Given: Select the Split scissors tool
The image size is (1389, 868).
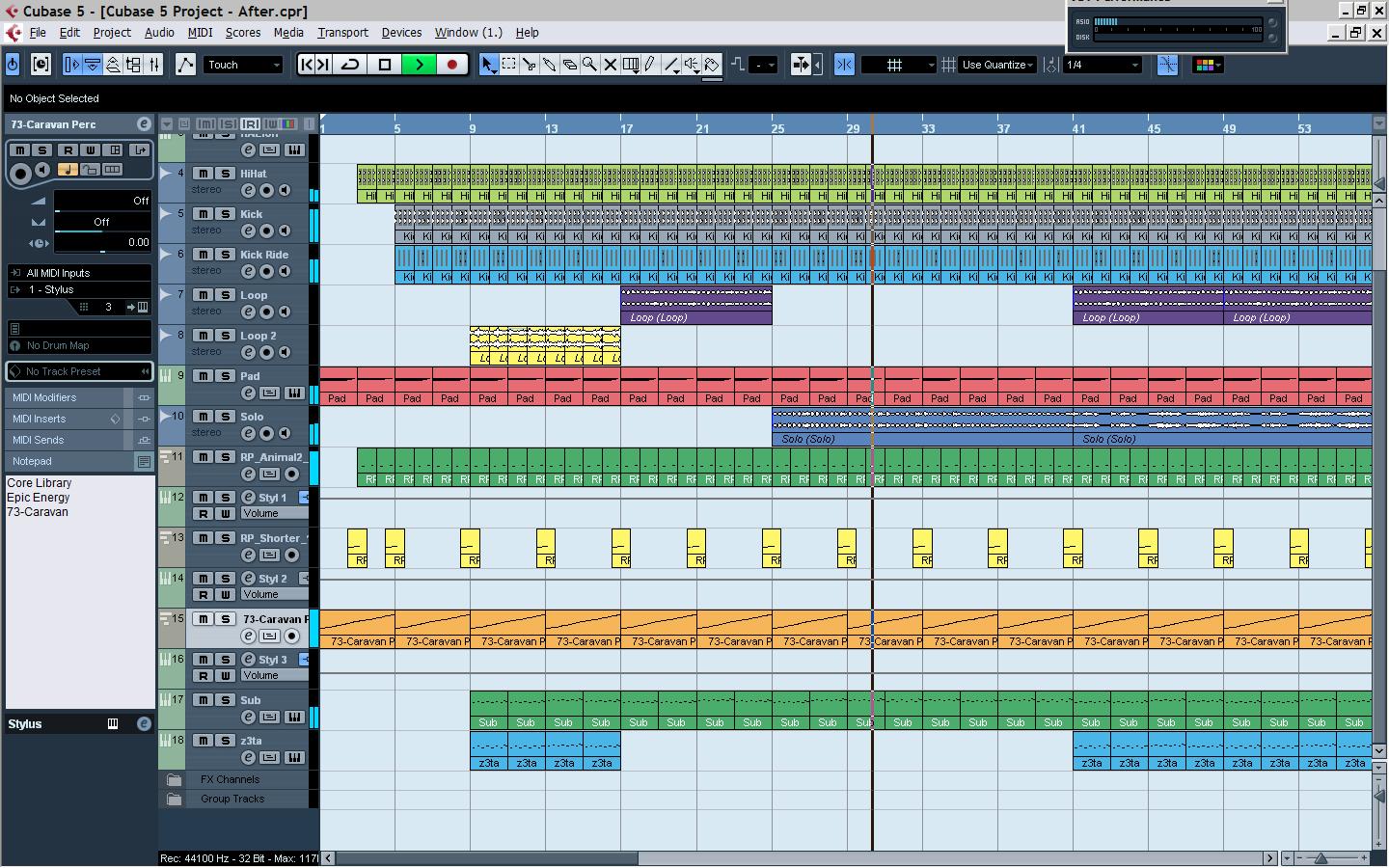Looking at the screenshot, I should [x=529, y=65].
